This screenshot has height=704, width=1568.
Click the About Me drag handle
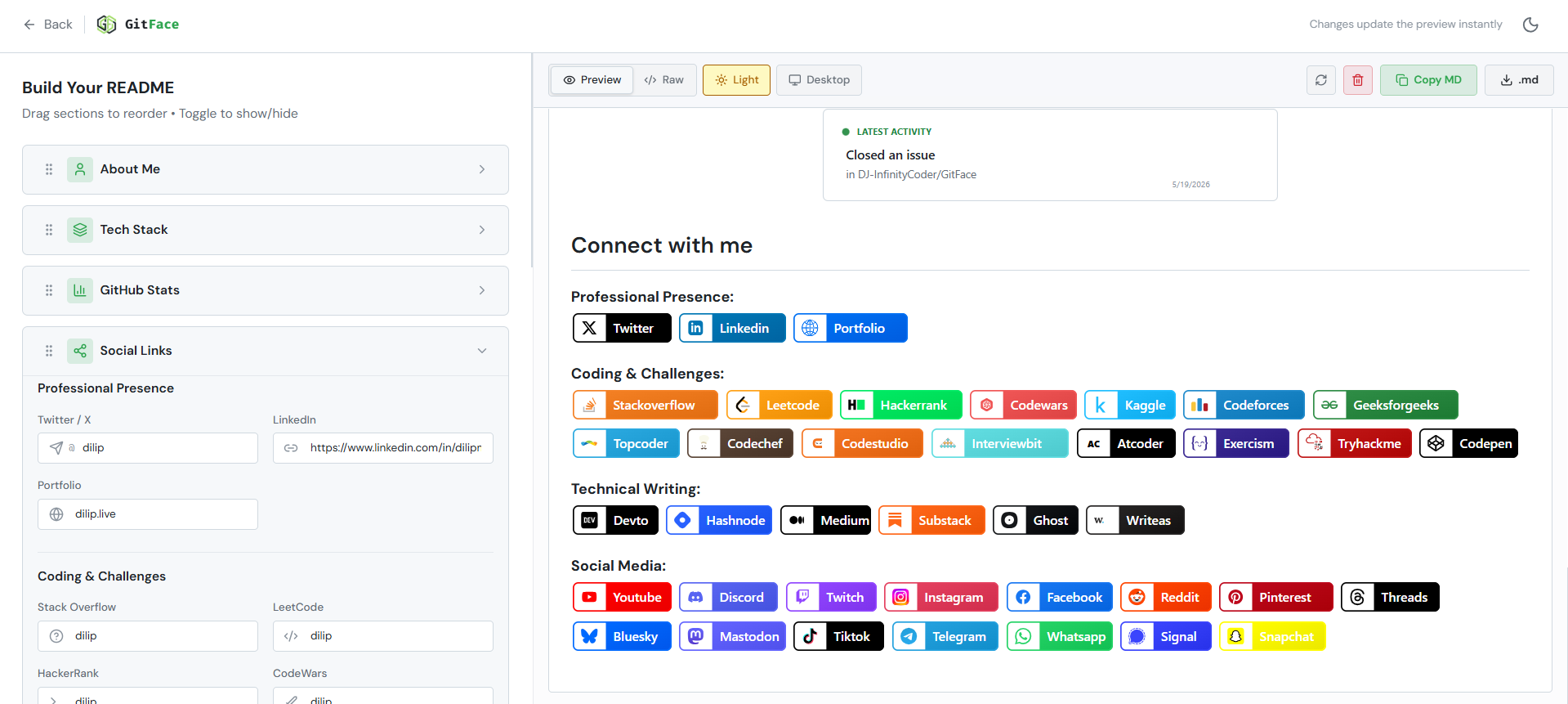pos(49,169)
